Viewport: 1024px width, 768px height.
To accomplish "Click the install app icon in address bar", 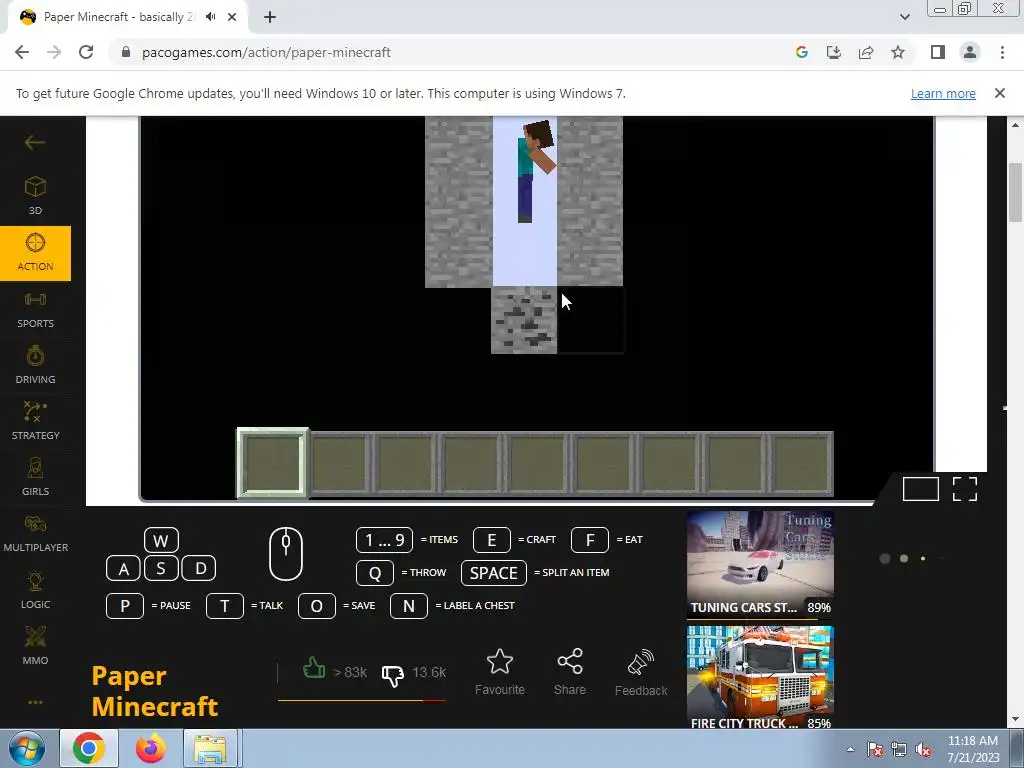I will click(x=834, y=52).
